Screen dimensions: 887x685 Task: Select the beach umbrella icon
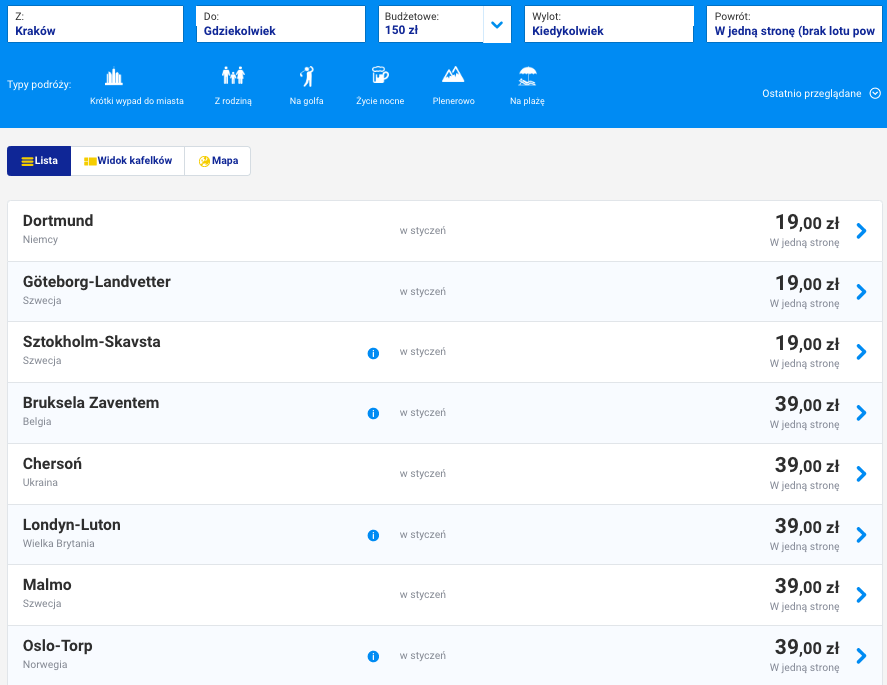[527, 76]
